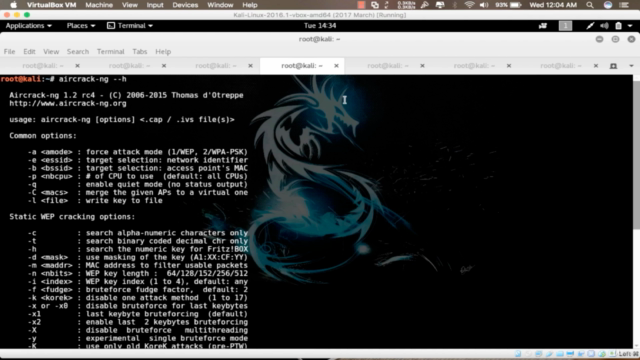Close the last root@kali tab

(596, 66)
